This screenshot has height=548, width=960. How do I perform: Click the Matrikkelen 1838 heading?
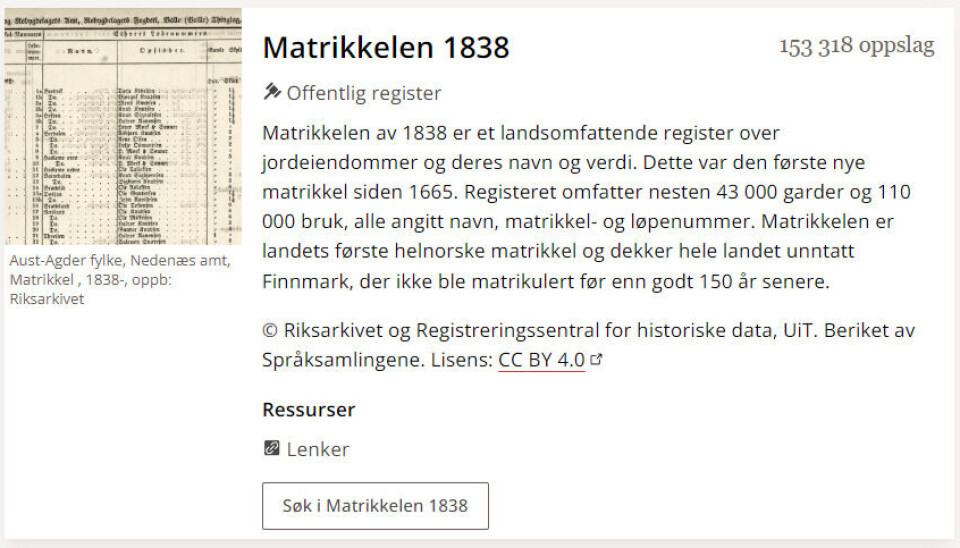pyautogui.click(x=386, y=47)
